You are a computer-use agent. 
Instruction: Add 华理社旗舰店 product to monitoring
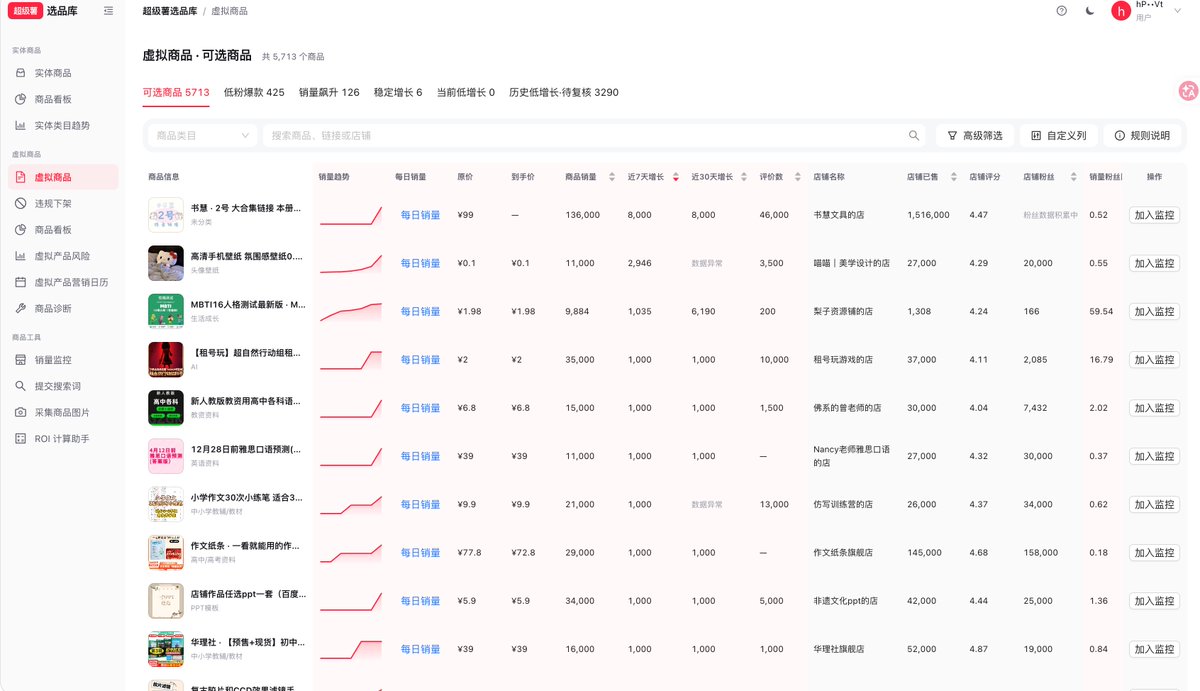tap(1154, 649)
